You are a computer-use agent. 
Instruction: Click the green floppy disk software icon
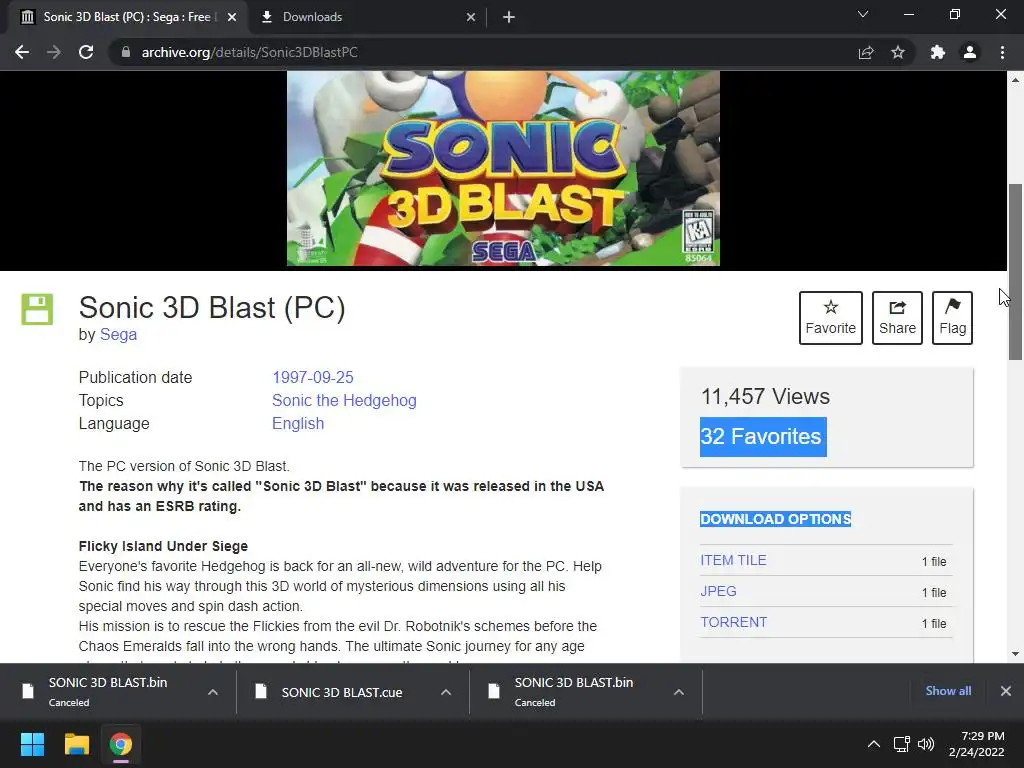pyautogui.click(x=37, y=309)
